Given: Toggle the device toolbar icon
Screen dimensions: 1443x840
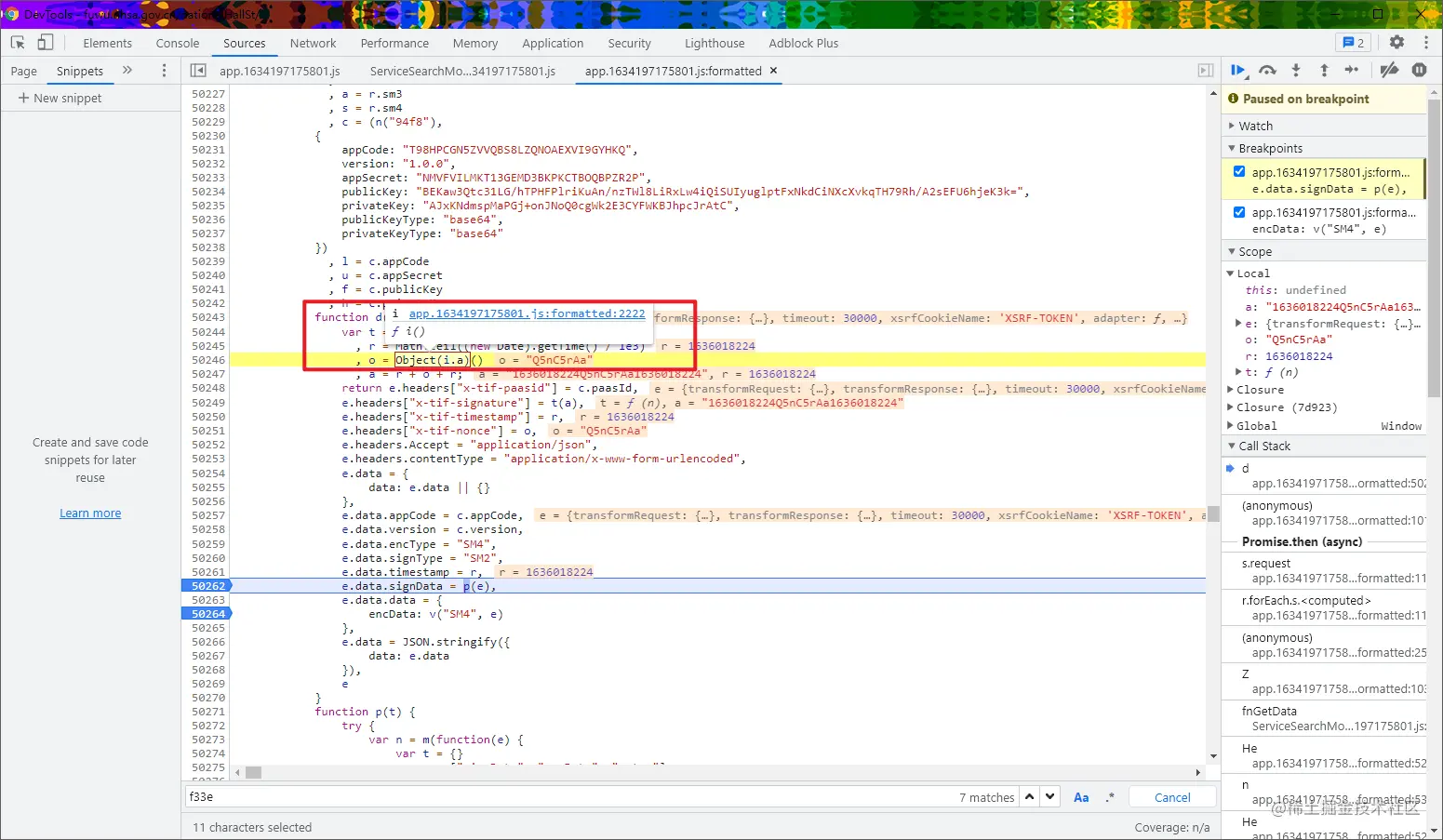Looking at the screenshot, I should (x=46, y=43).
